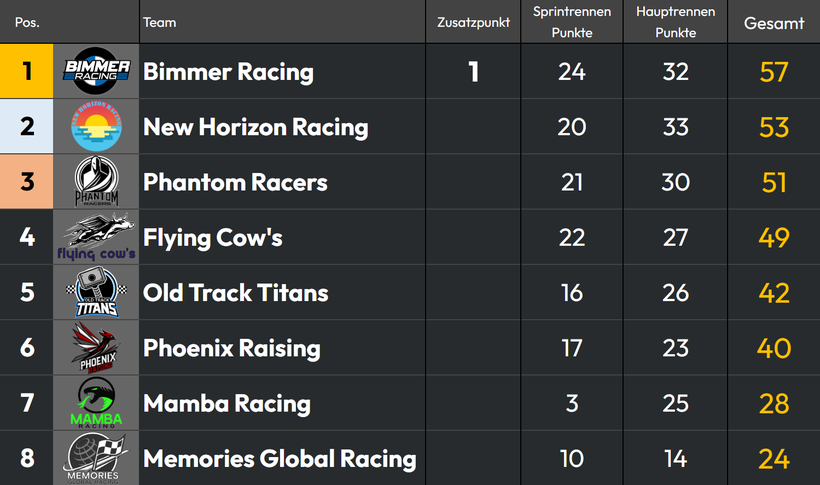
Task: Click New Horizon Racing total 53
Action: pos(774,127)
